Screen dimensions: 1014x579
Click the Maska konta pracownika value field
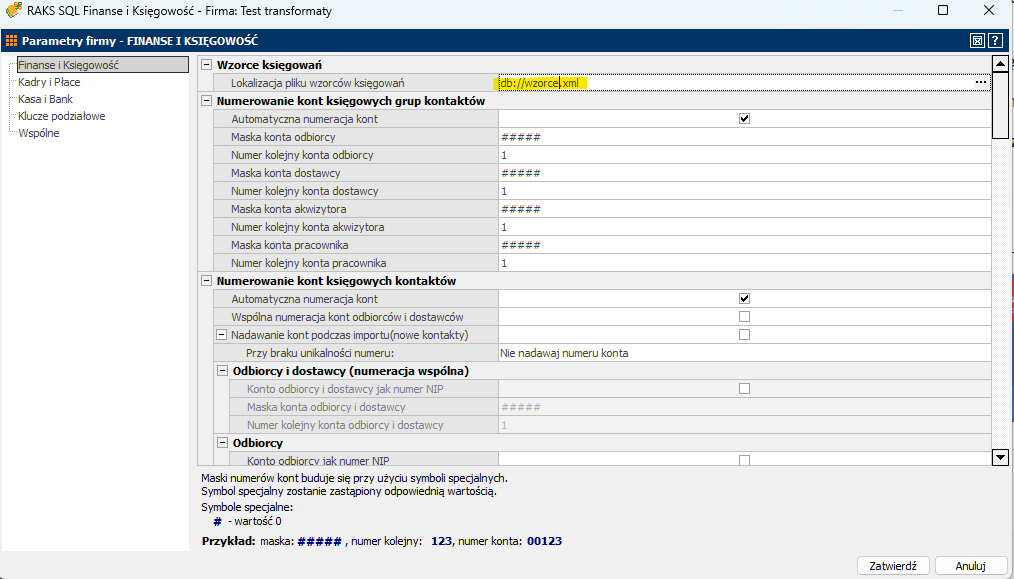[x=744, y=245]
